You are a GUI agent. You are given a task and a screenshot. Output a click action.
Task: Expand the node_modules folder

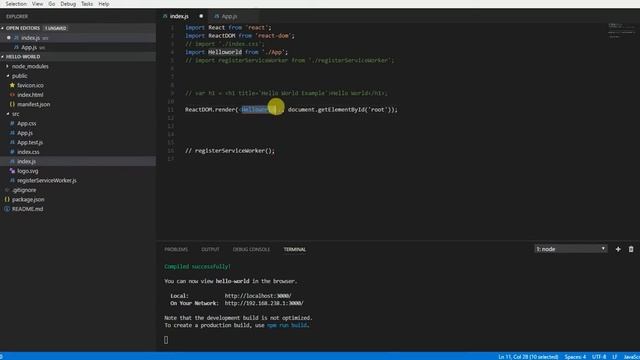(30, 66)
